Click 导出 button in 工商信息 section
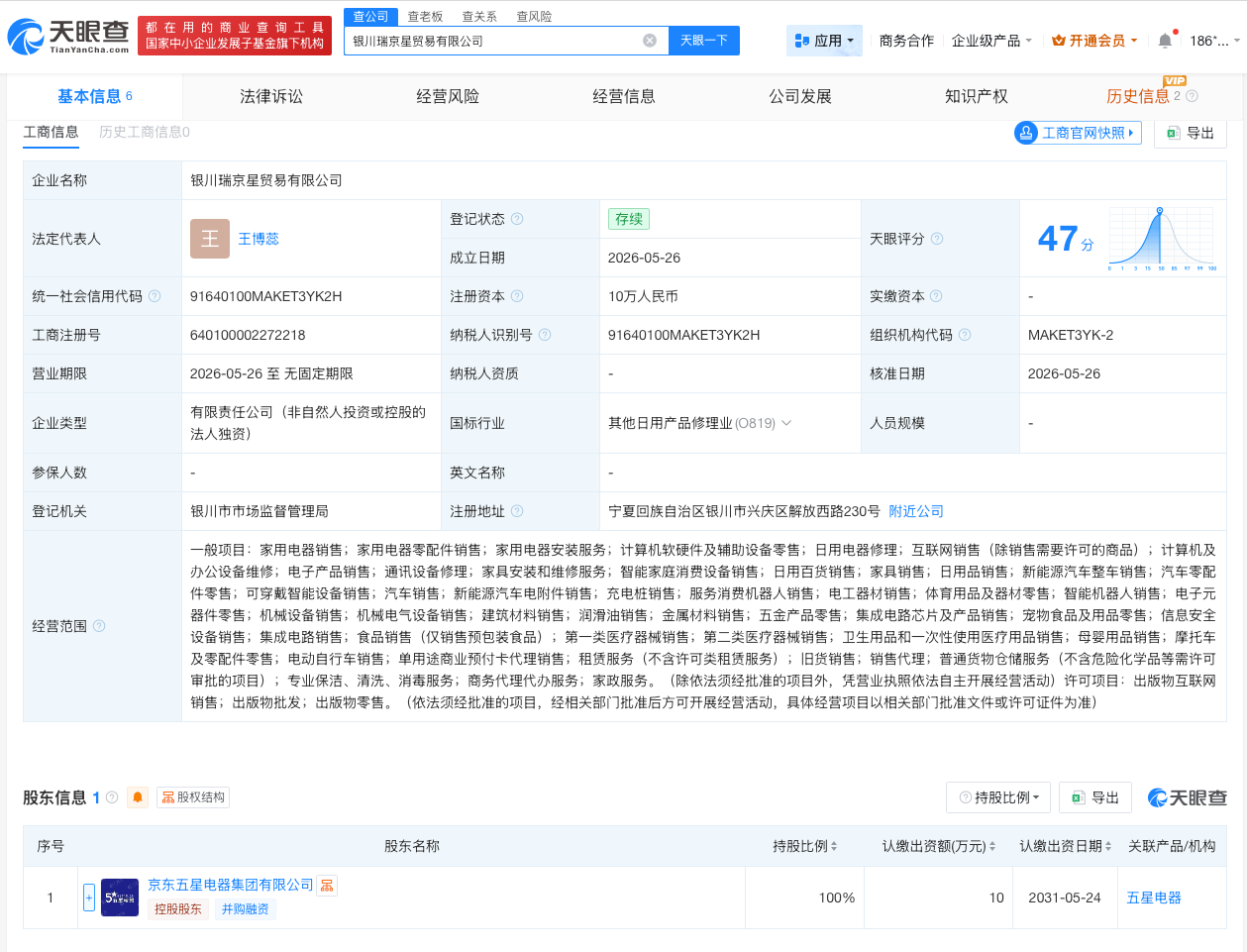 pos(1191,133)
